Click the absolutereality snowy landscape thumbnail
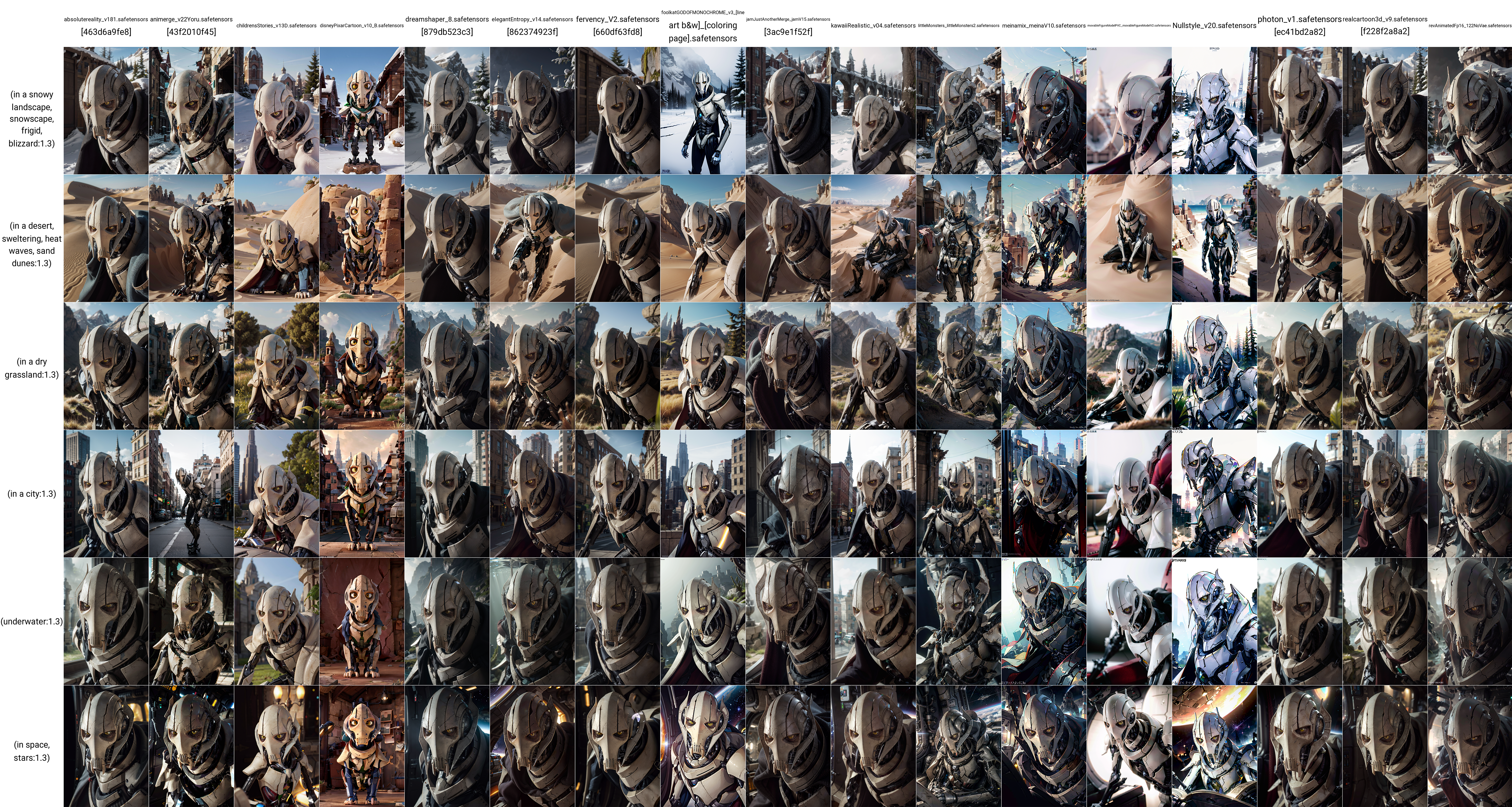Screen dimensions: 1512x807 tap(106, 110)
